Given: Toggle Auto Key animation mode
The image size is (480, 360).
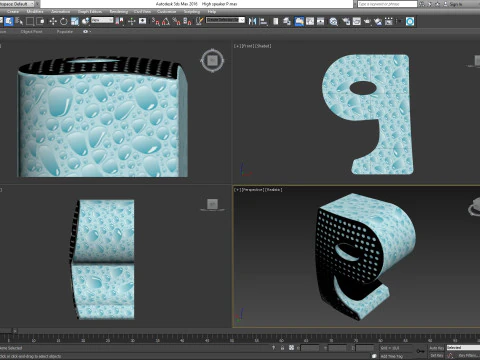Looking at the screenshot, I should click(436, 348).
